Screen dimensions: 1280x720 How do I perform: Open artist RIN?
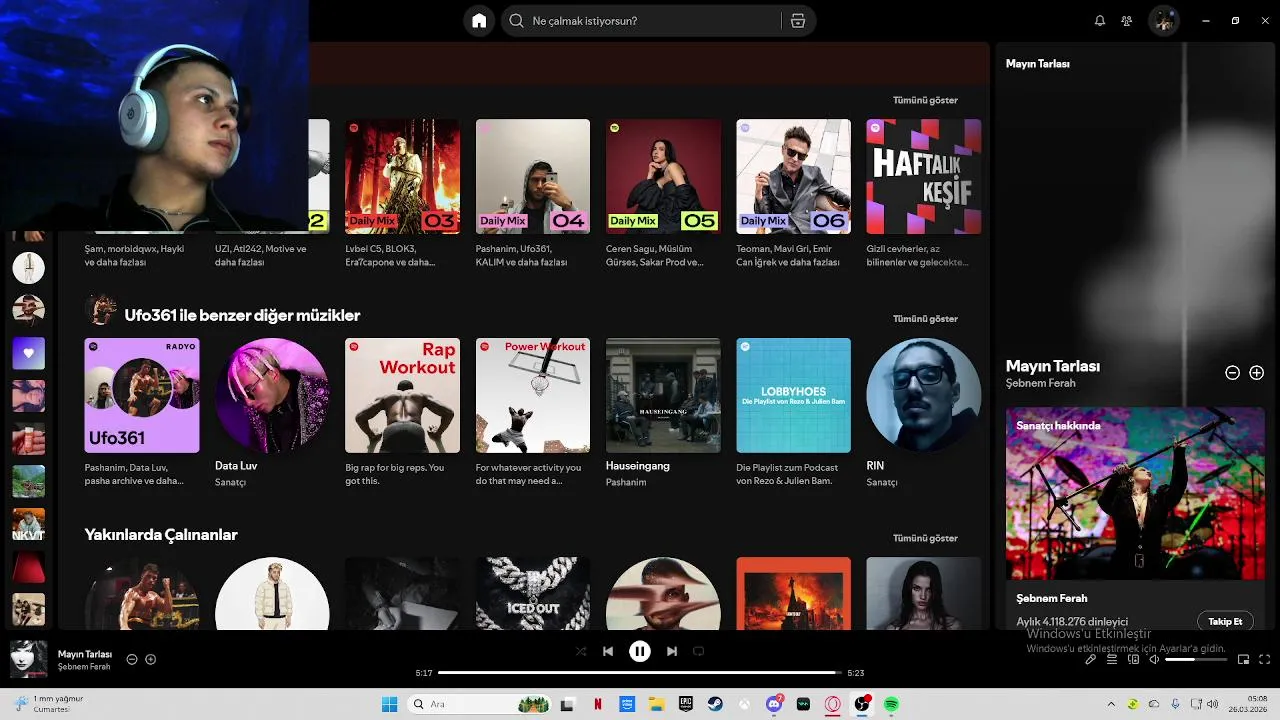click(x=924, y=395)
